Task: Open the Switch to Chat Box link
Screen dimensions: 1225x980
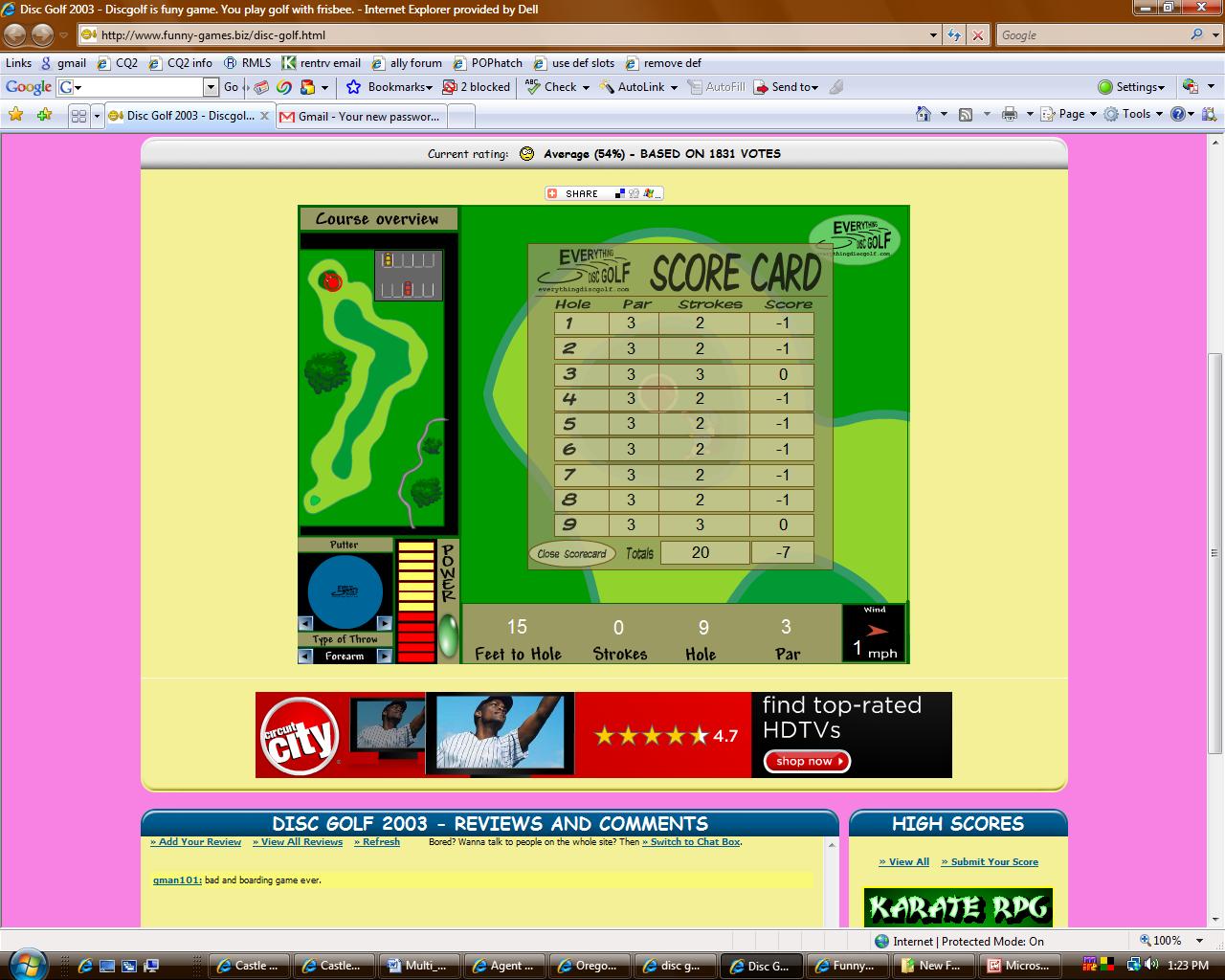Action: [691, 842]
